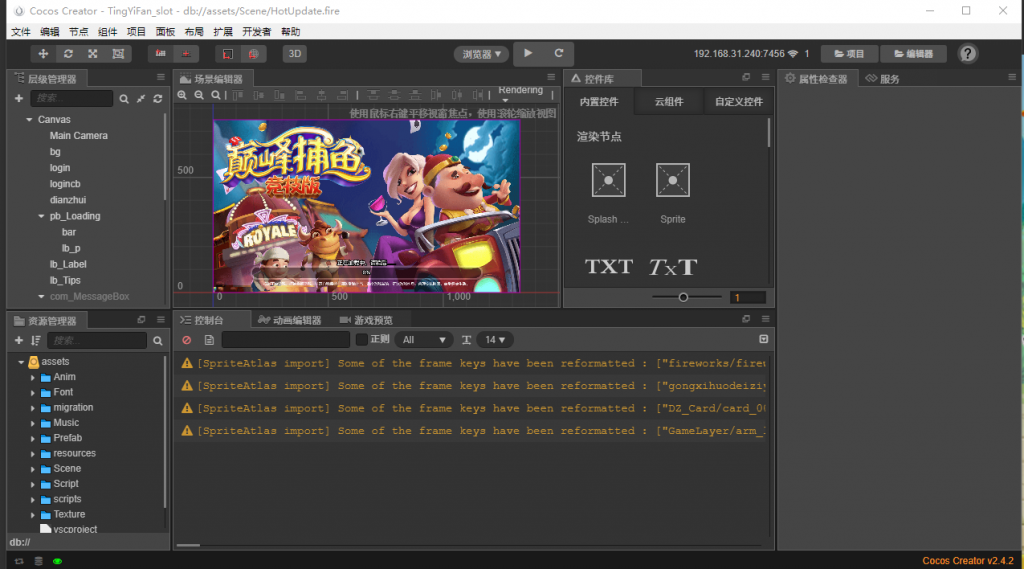Open the console log file
The width and height of the screenshot is (1024, 569).
209,340
